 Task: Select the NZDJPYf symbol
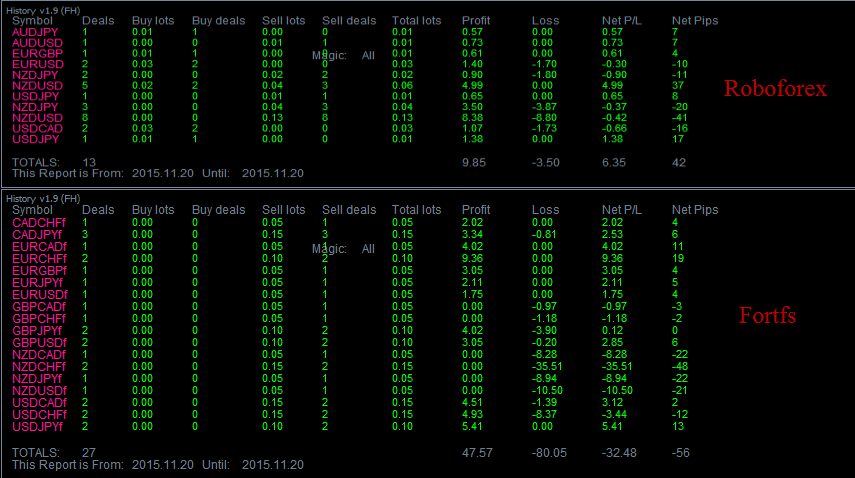[37, 378]
